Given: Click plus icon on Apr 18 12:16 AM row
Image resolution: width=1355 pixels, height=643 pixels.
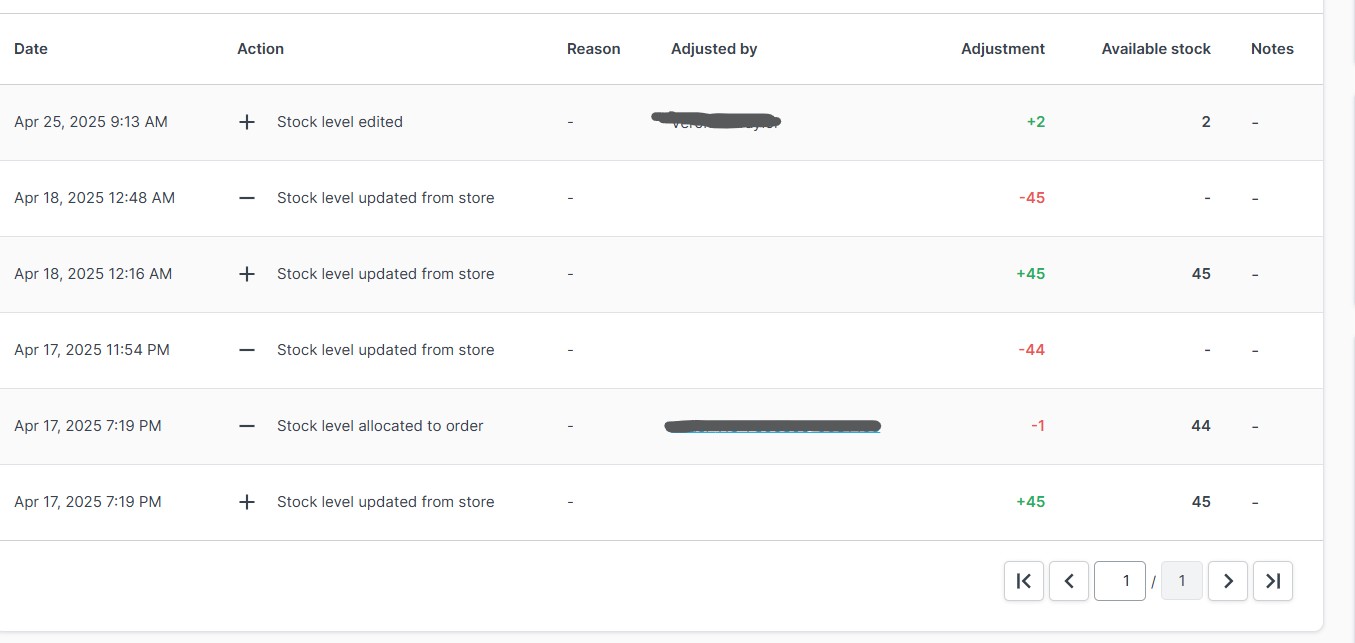Looking at the screenshot, I should pyautogui.click(x=247, y=274).
